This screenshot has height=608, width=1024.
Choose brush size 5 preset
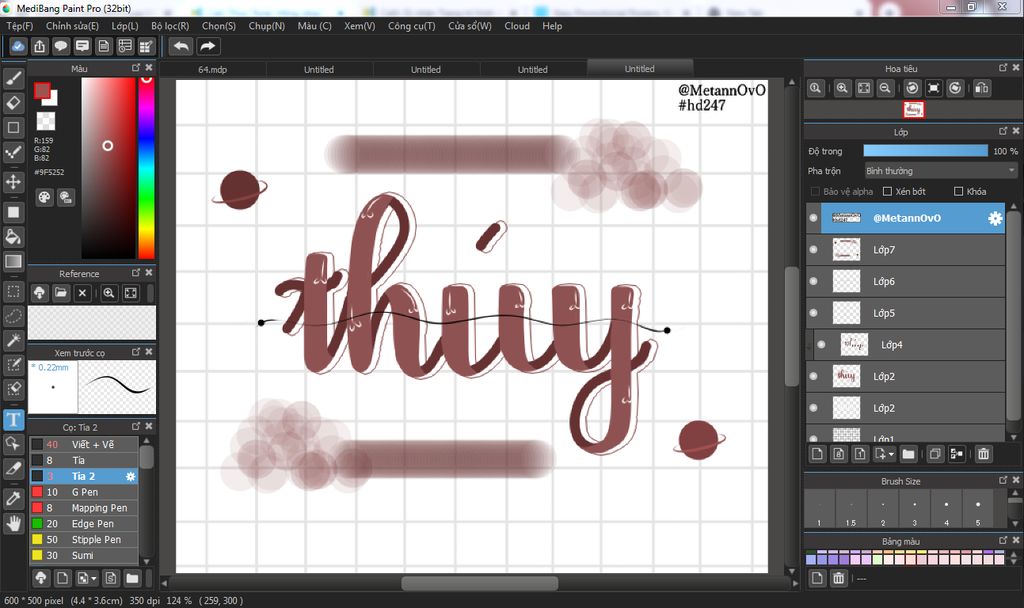[978, 508]
